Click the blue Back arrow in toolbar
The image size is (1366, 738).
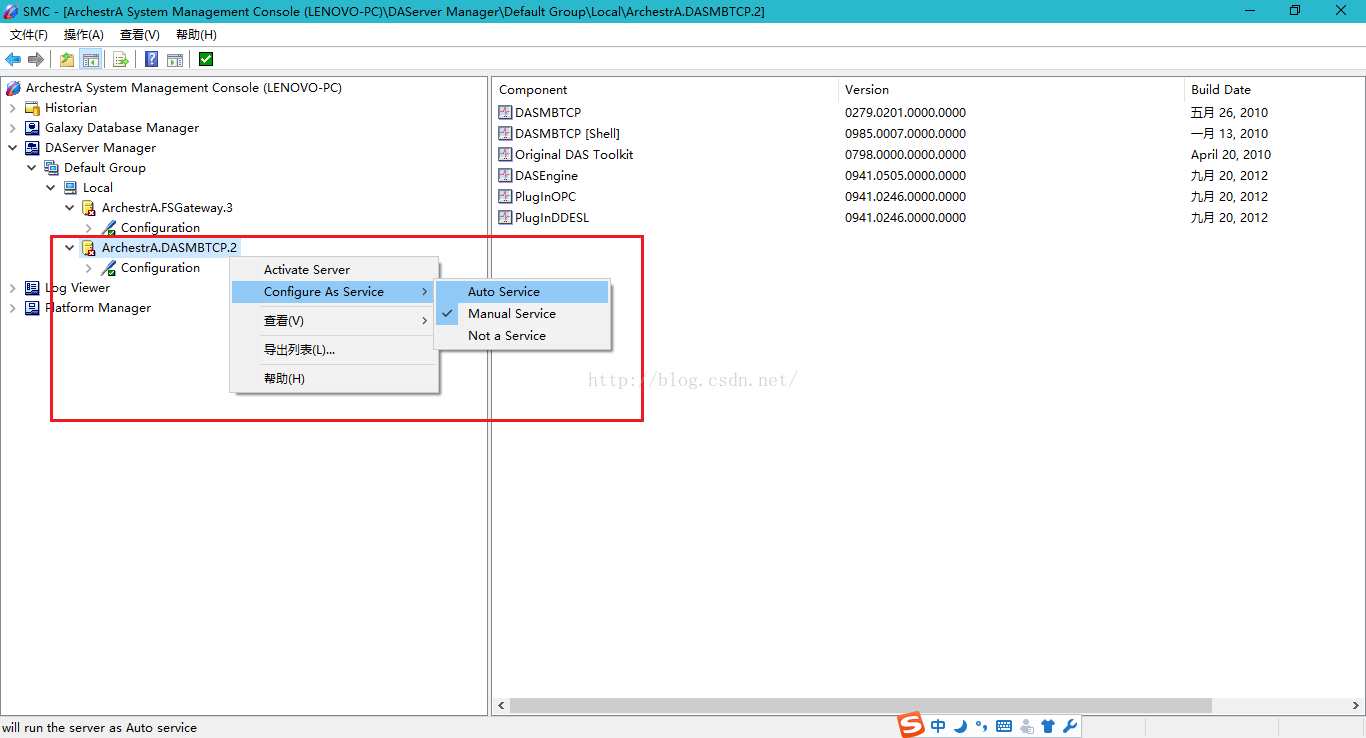[13, 59]
